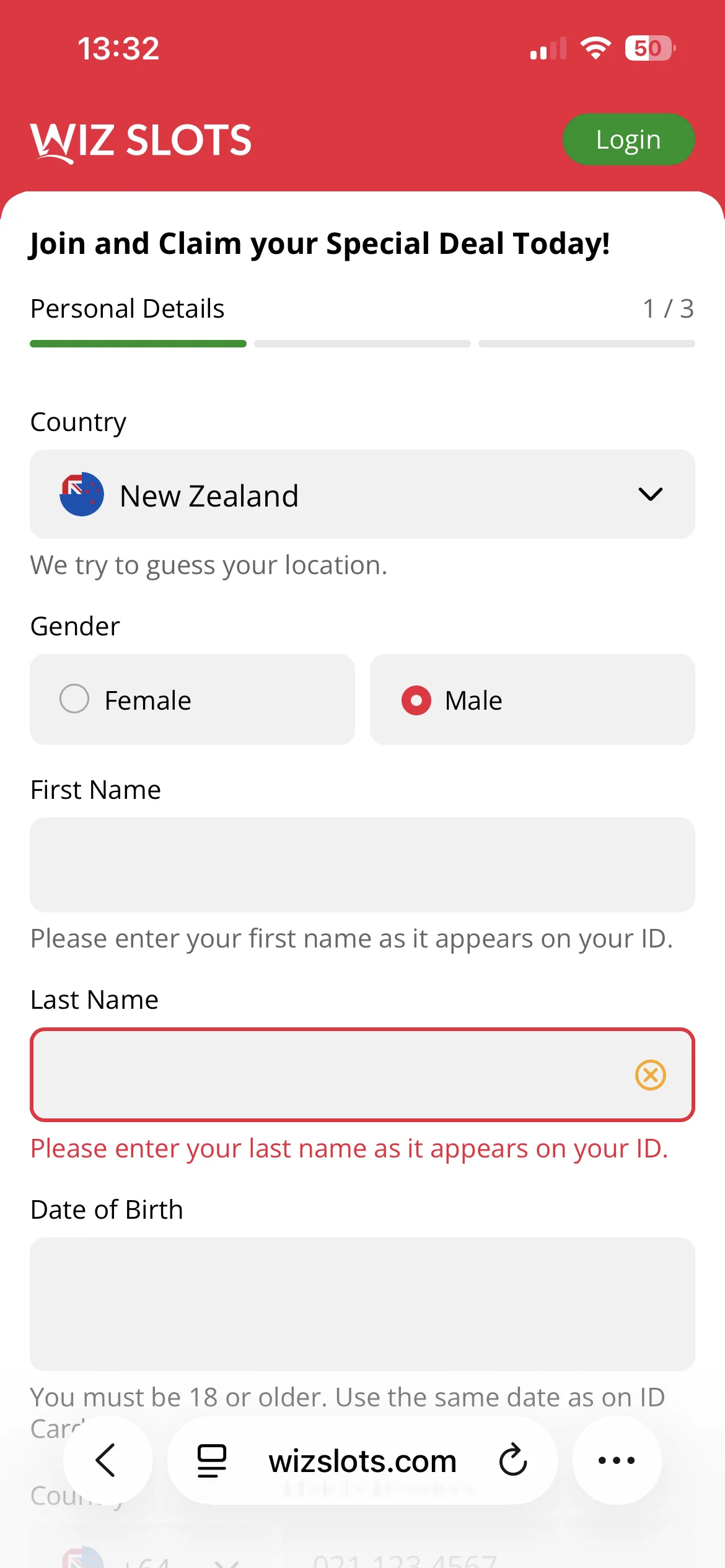This screenshot has height=1568, width=725.
Task: Tap the Personal Details step label
Action: (128, 308)
